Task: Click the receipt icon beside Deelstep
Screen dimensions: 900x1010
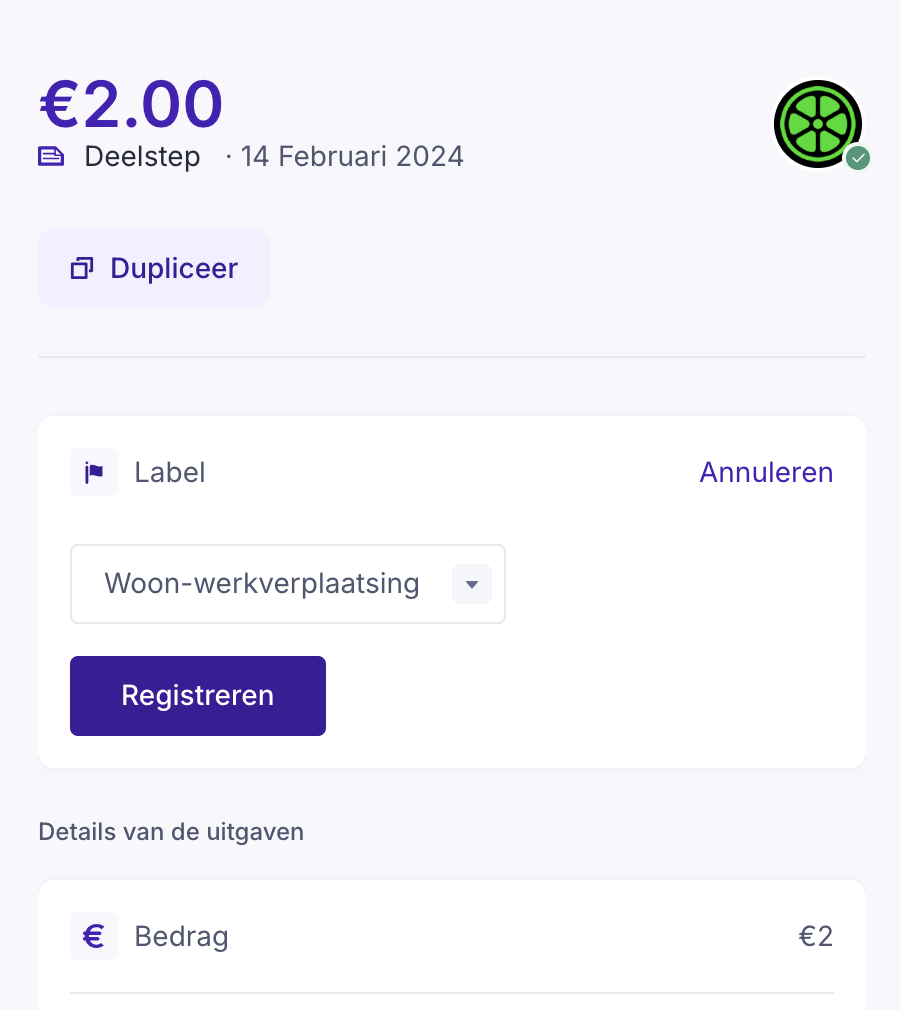Action: point(51,157)
